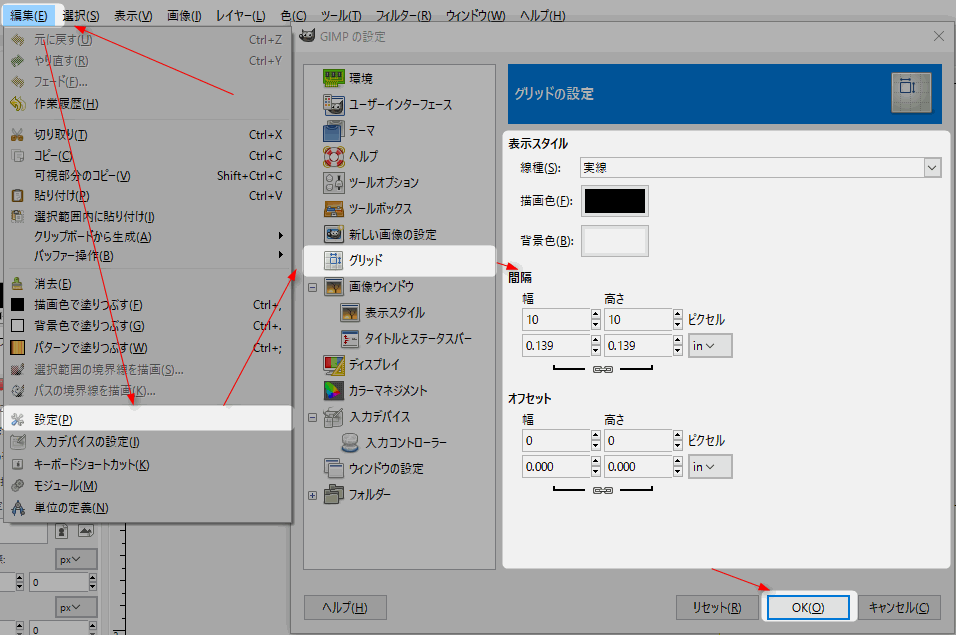Screen dimensions: 956x635
Task: Collapse the 画像ウィンドウ tree node
Action: 313,287
